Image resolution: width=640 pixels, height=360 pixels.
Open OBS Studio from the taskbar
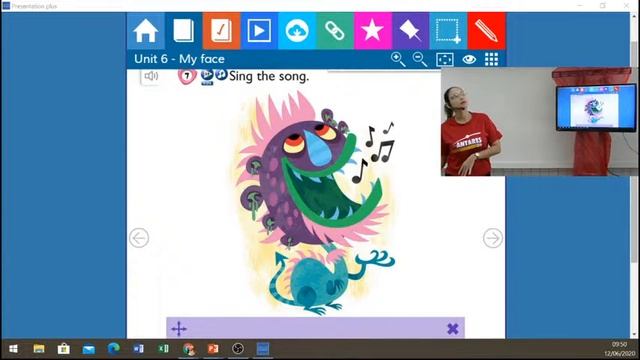(x=238, y=349)
